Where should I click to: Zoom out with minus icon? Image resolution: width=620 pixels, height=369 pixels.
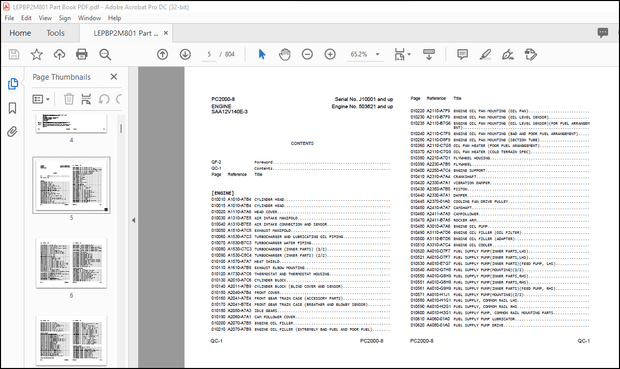click(307, 54)
